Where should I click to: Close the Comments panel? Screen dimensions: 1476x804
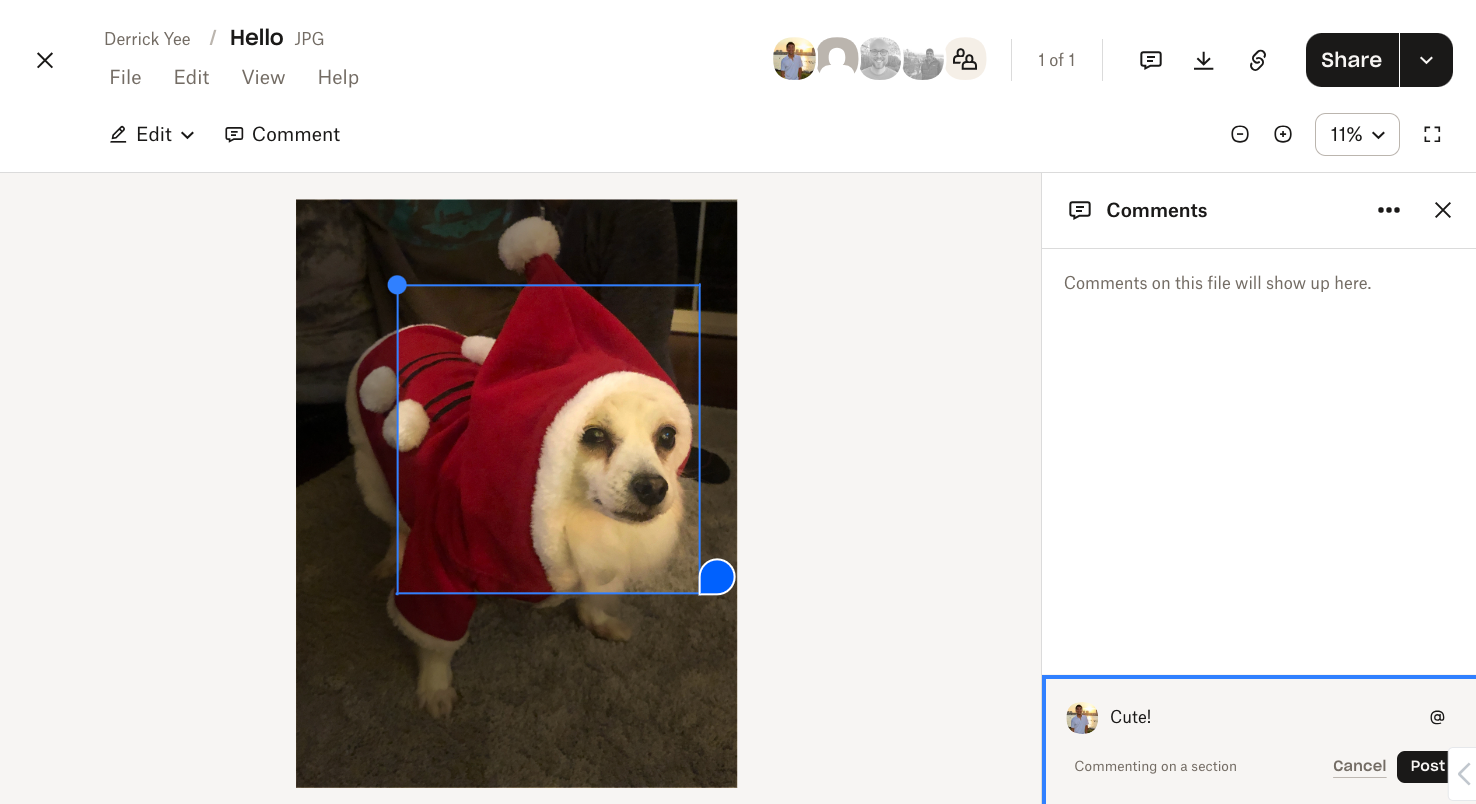1442,210
